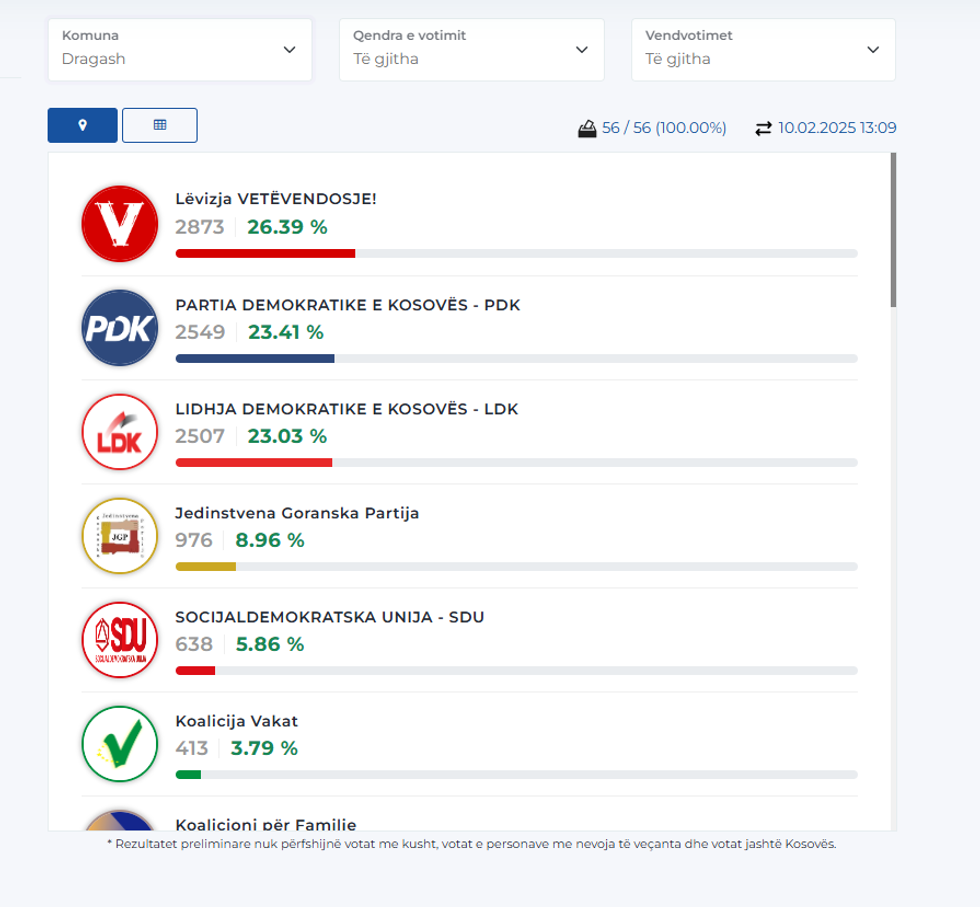This screenshot has width=980, height=907.
Task: Click the Koalicija Vakat checkmark logo
Action: click(x=119, y=744)
